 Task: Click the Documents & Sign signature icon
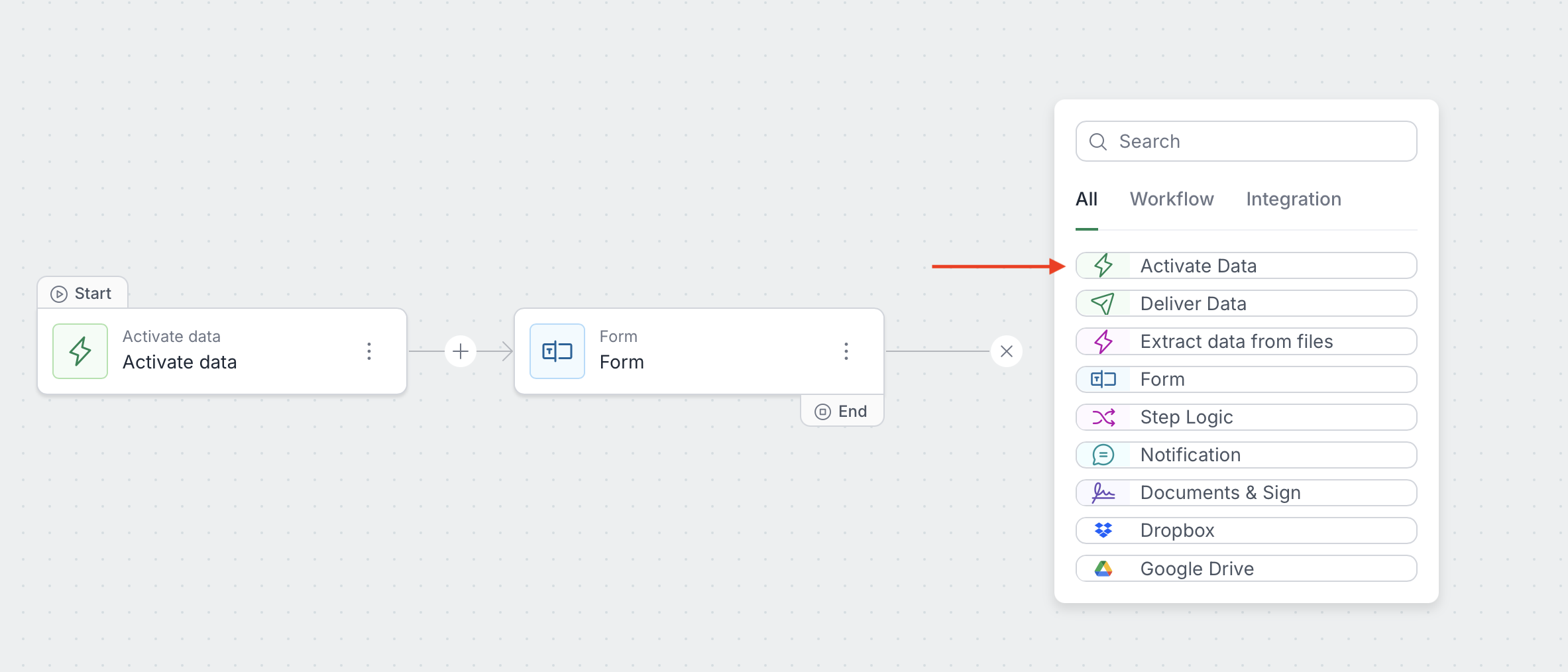pos(1103,492)
